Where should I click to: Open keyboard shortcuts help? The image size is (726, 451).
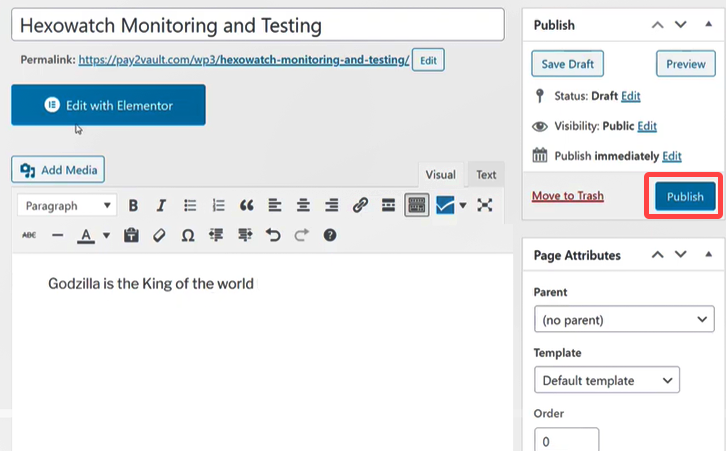[330, 235]
